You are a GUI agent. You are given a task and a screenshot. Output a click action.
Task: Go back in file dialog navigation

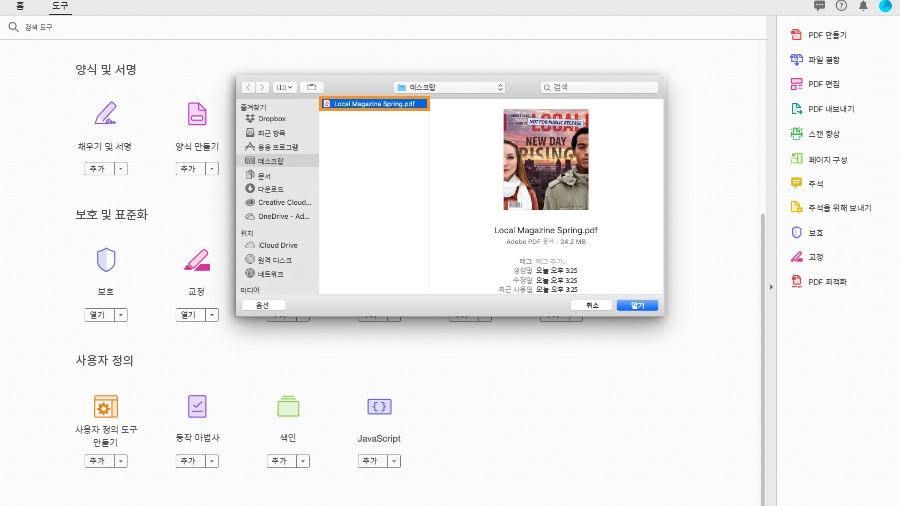pos(248,87)
